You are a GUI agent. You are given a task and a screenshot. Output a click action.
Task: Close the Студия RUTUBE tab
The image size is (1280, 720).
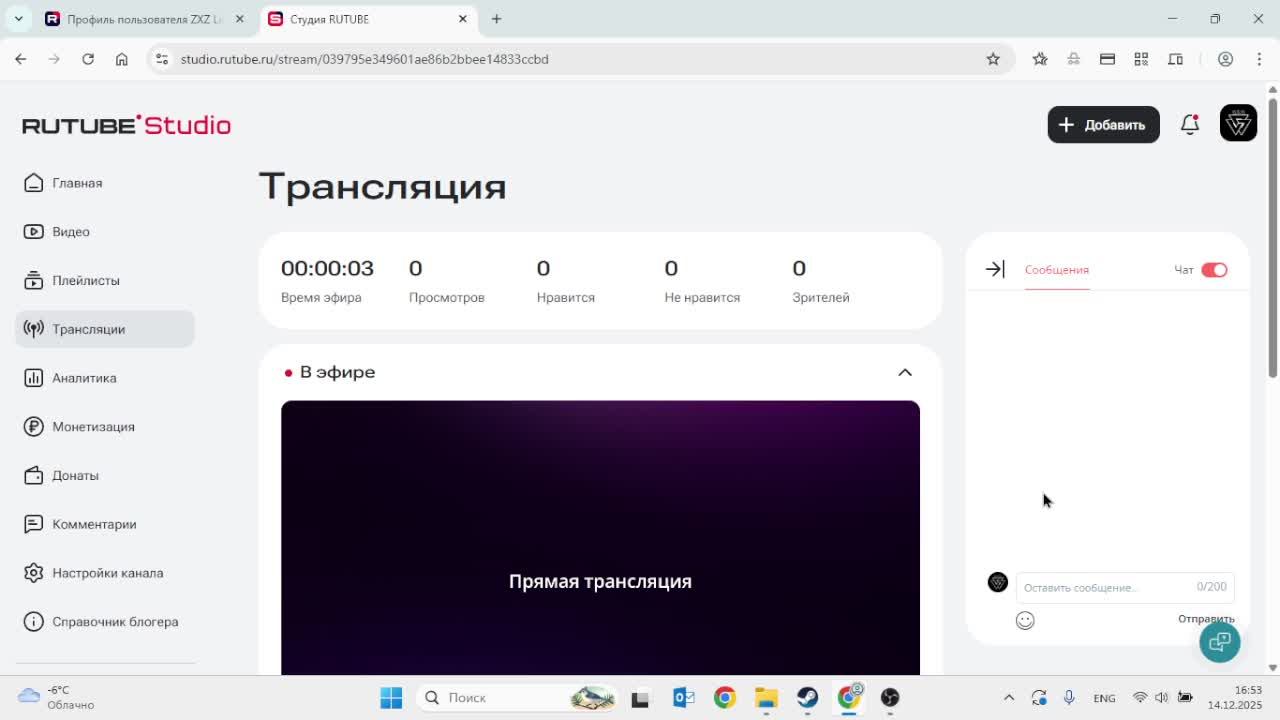pyautogui.click(x=463, y=19)
